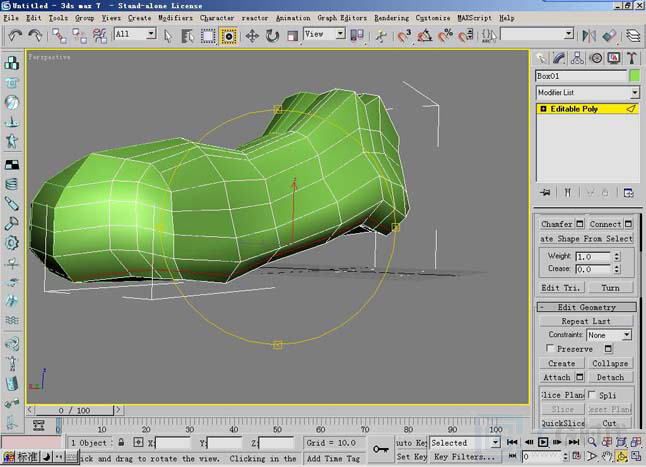This screenshot has width=646, height=467.
Task: Expand the Editable Poly stack entry
Action: [x=543, y=109]
